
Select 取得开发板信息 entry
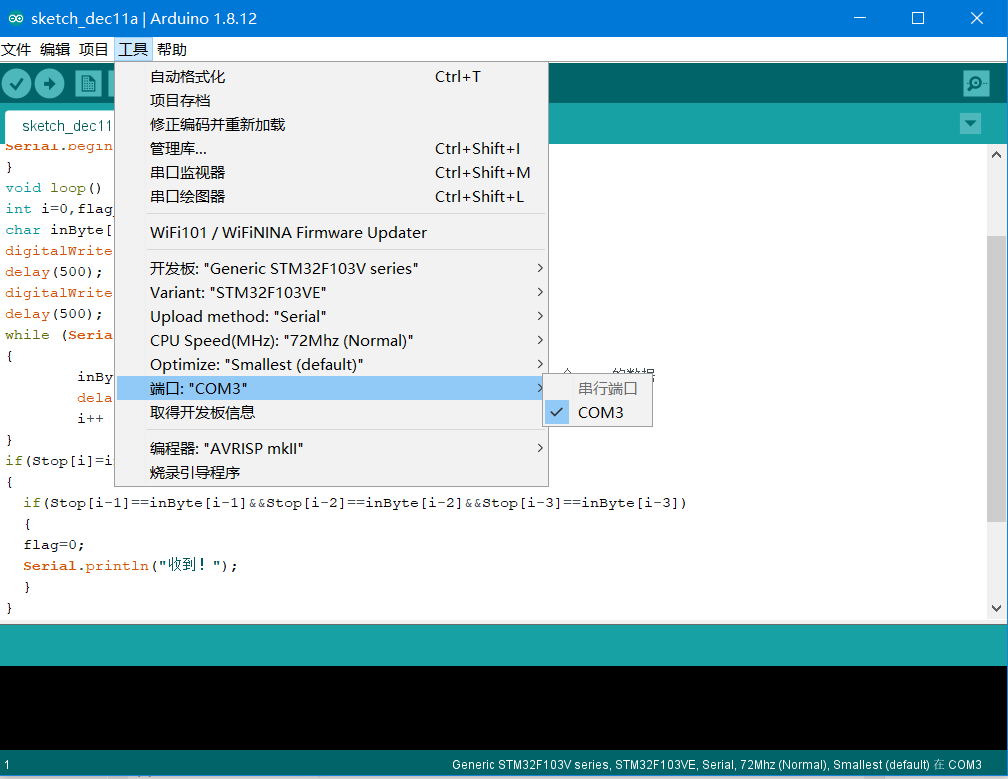click(x=331, y=413)
